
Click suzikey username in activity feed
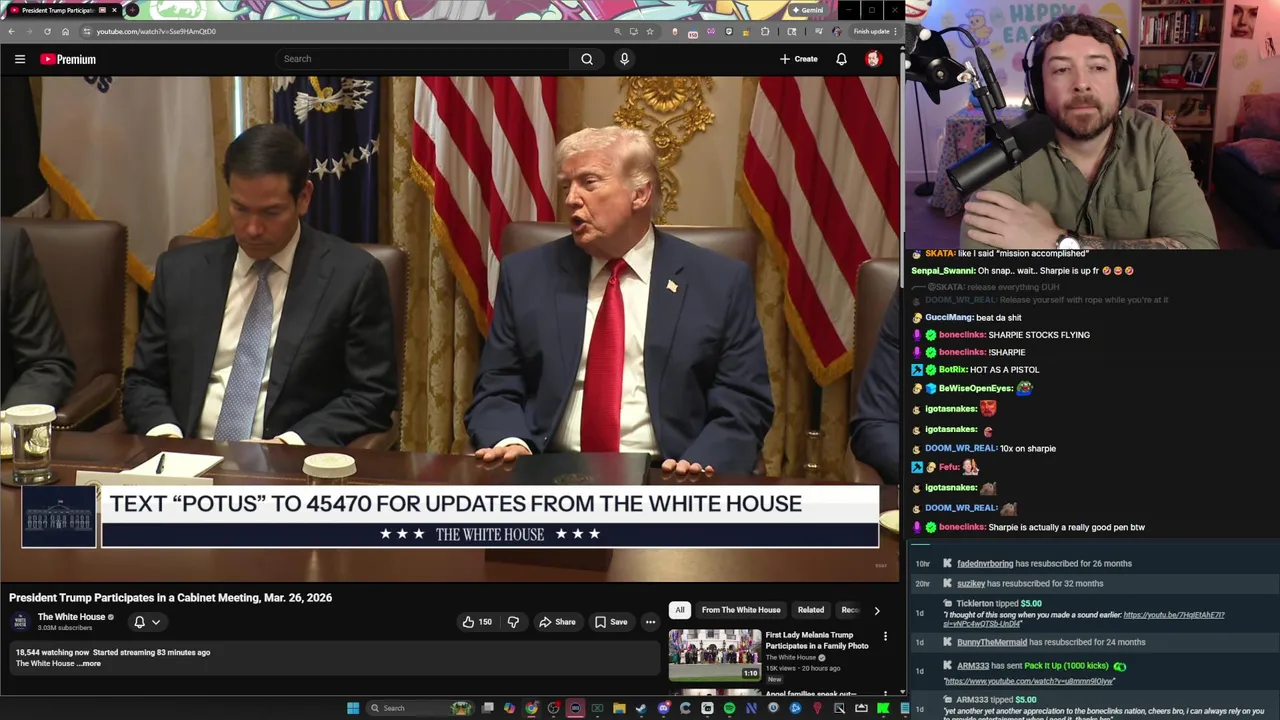point(971,583)
